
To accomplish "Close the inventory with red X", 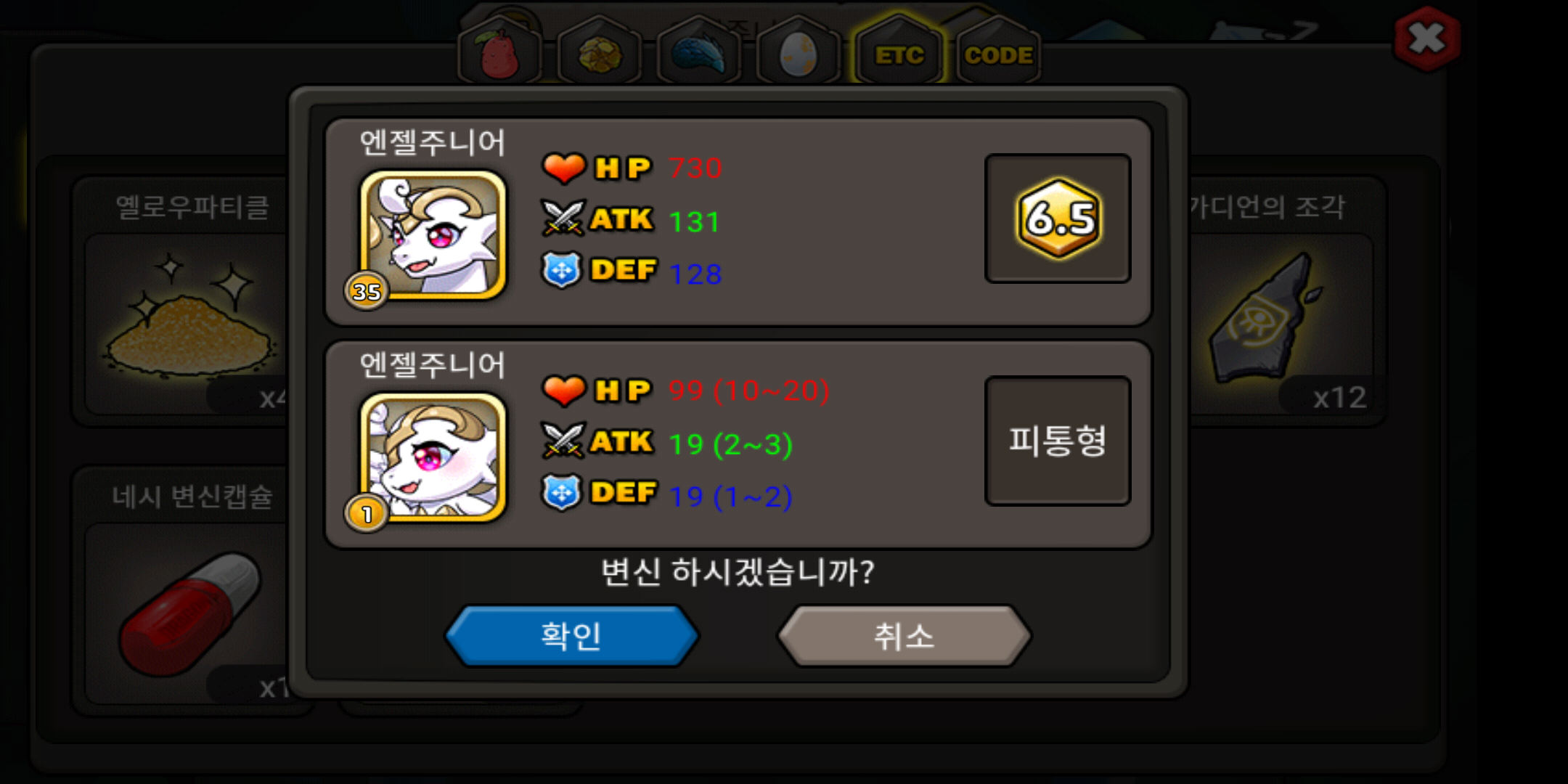I will [1427, 39].
